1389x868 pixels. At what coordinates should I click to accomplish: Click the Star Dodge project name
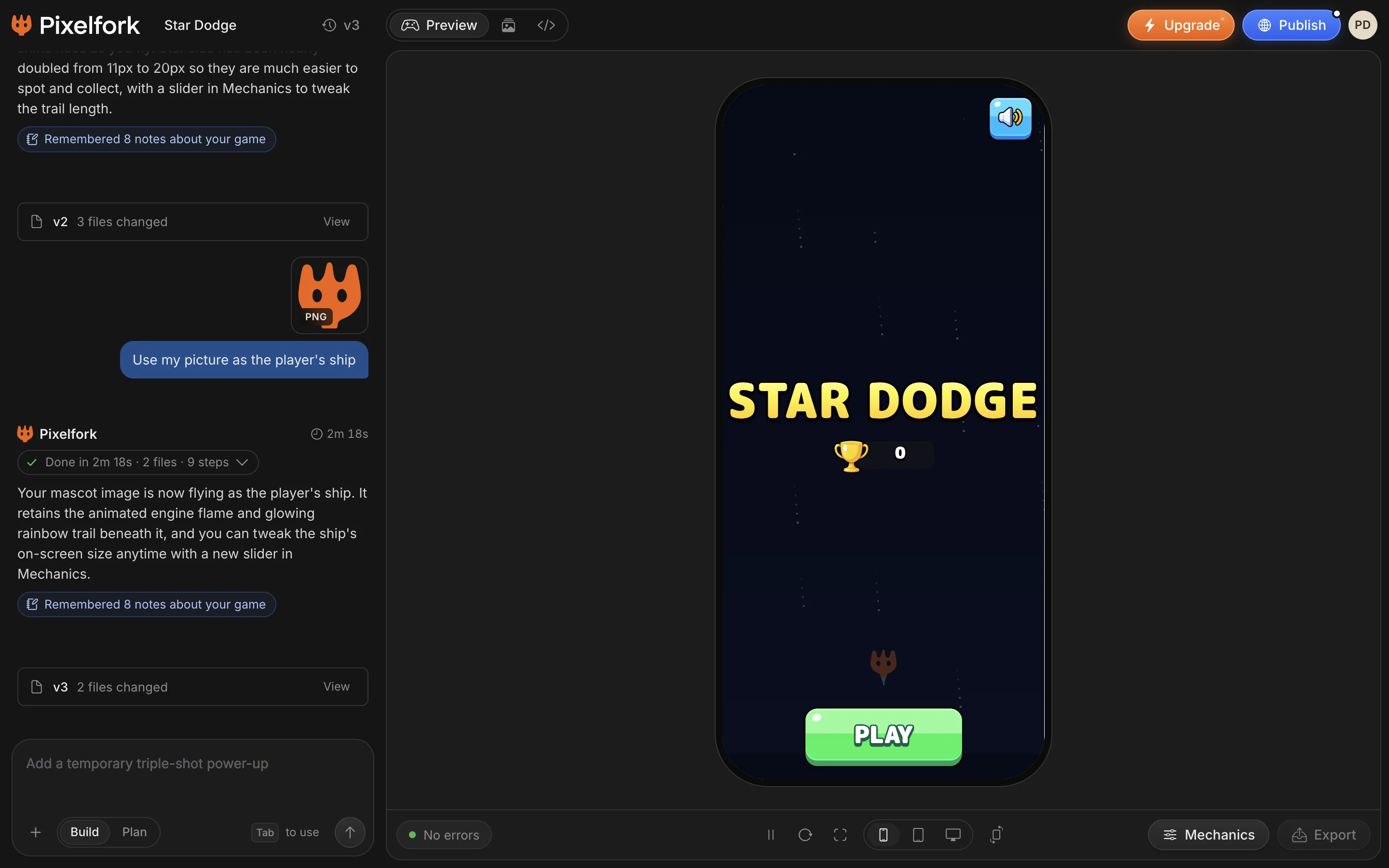point(200,25)
